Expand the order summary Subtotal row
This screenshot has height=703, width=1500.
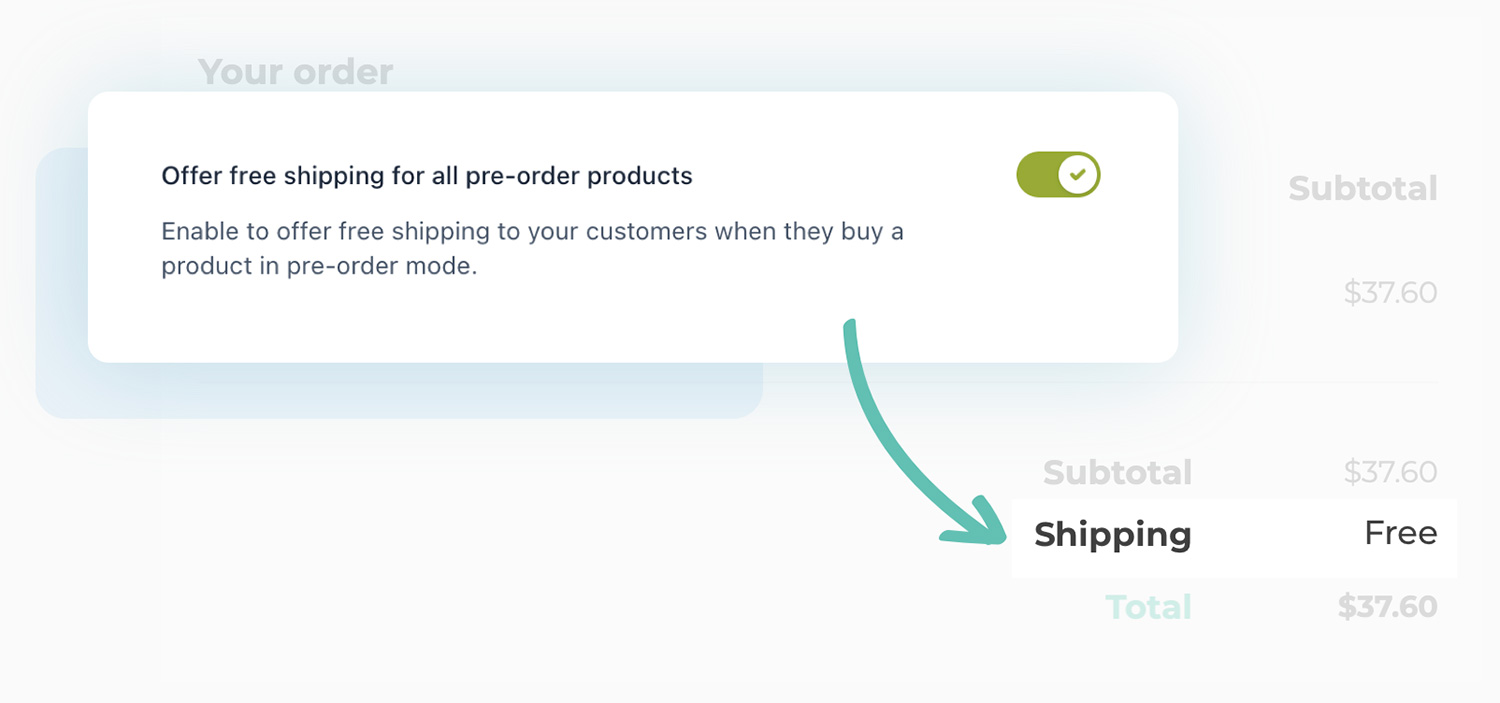click(x=1117, y=472)
